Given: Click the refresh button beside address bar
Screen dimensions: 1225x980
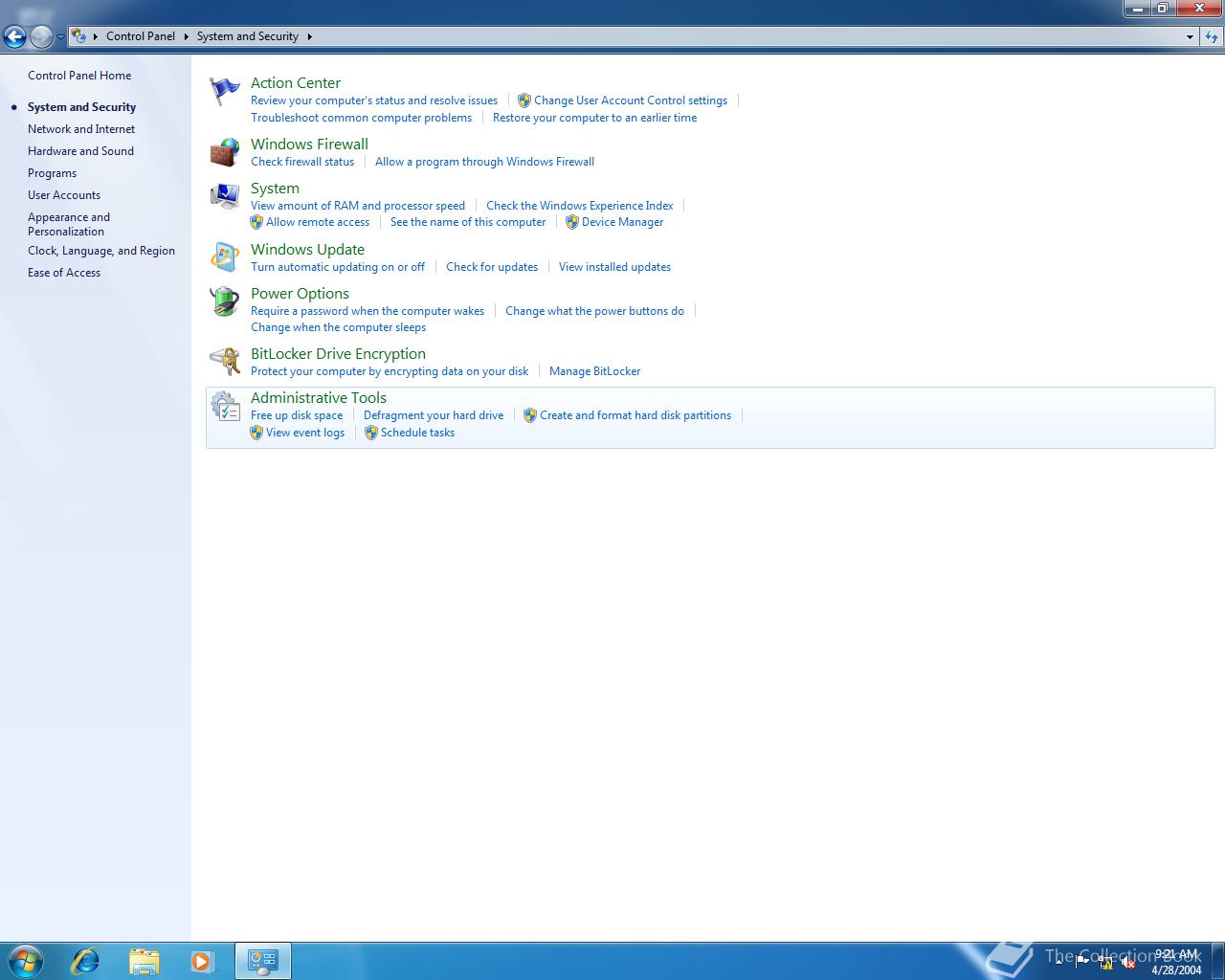Looking at the screenshot, I should (1212, 36).
